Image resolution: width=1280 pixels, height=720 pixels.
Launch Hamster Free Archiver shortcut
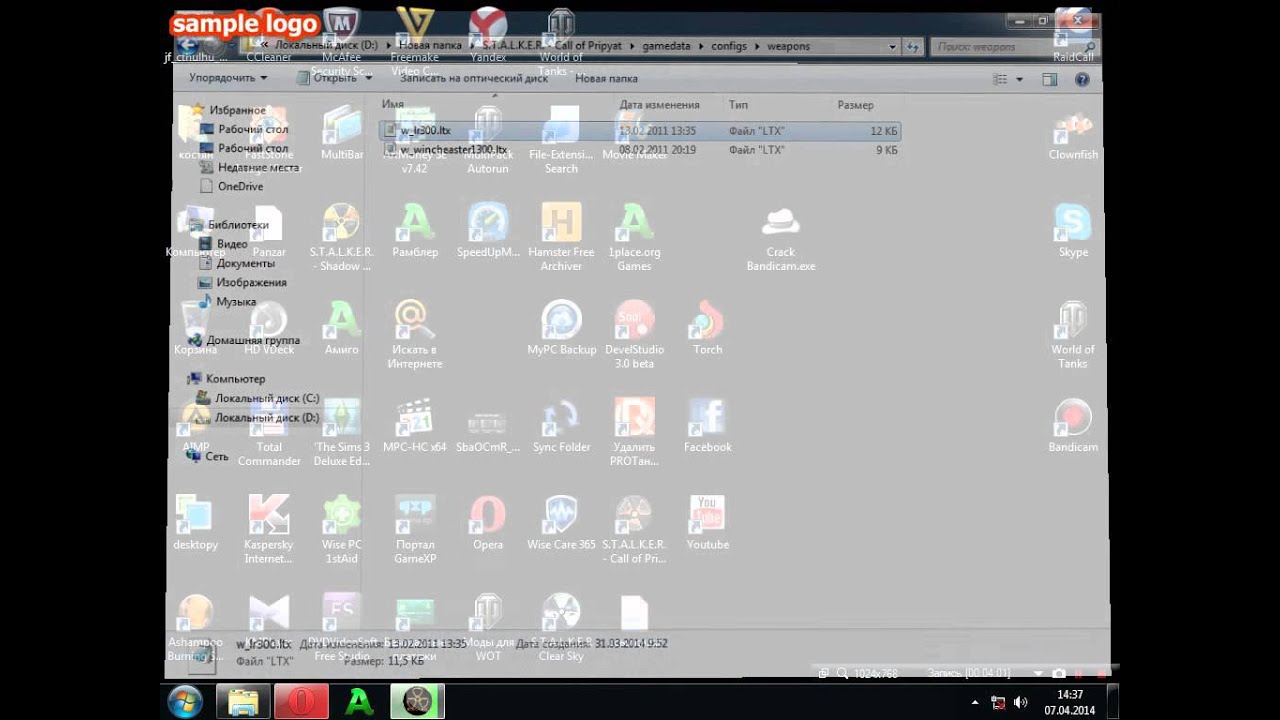(x=561, y=238)
